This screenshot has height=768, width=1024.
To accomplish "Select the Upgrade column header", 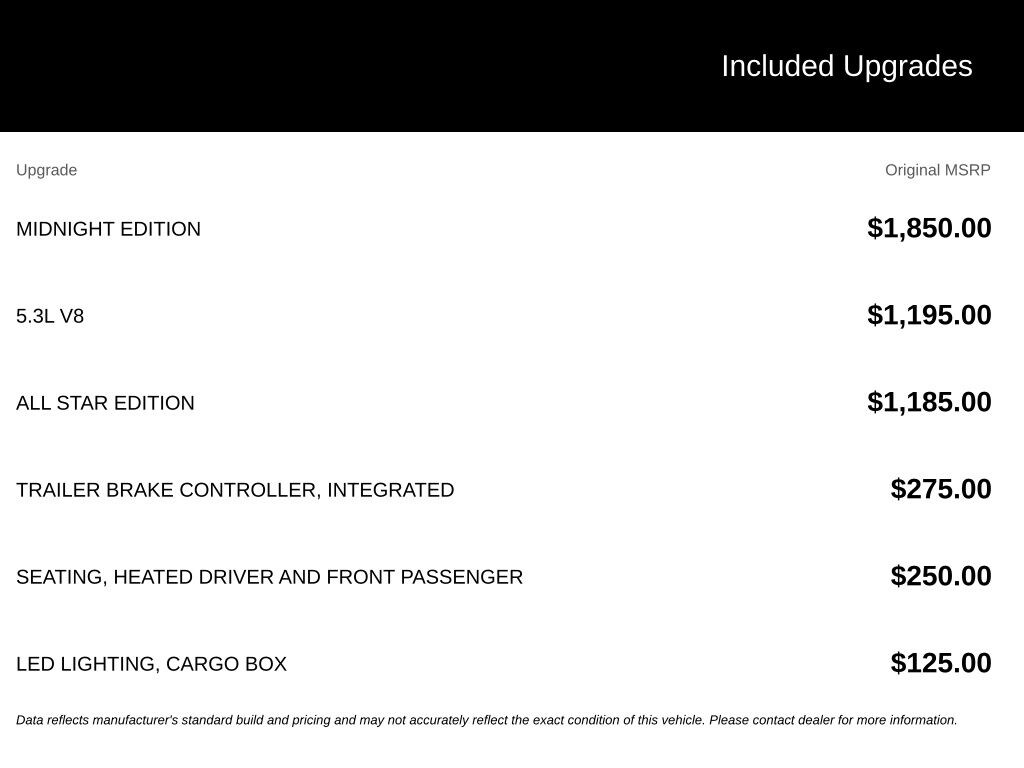I will [46, 170].
